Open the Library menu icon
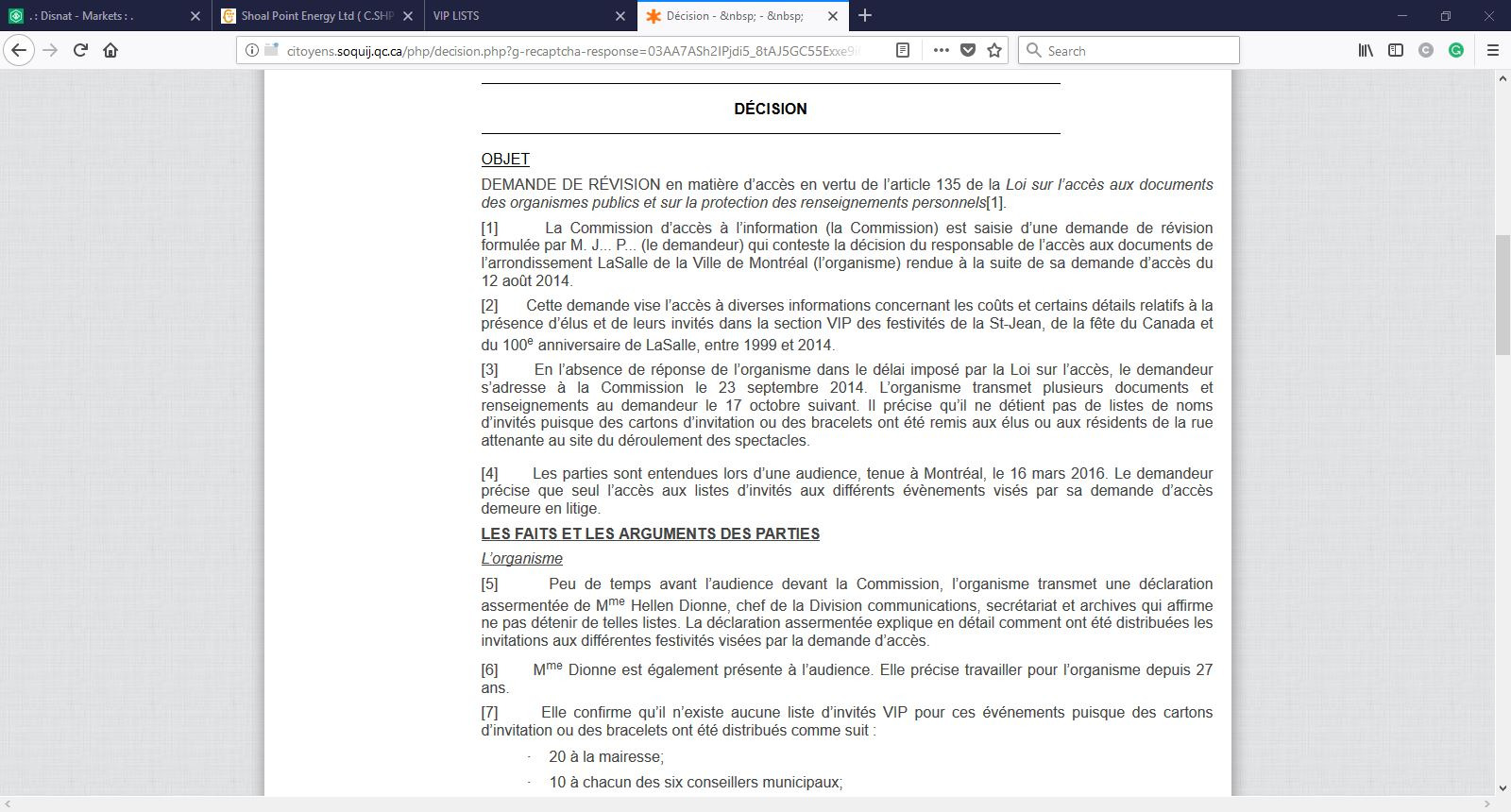Viewport: 1511px width, 812px height. click(x=1366, y=50)
